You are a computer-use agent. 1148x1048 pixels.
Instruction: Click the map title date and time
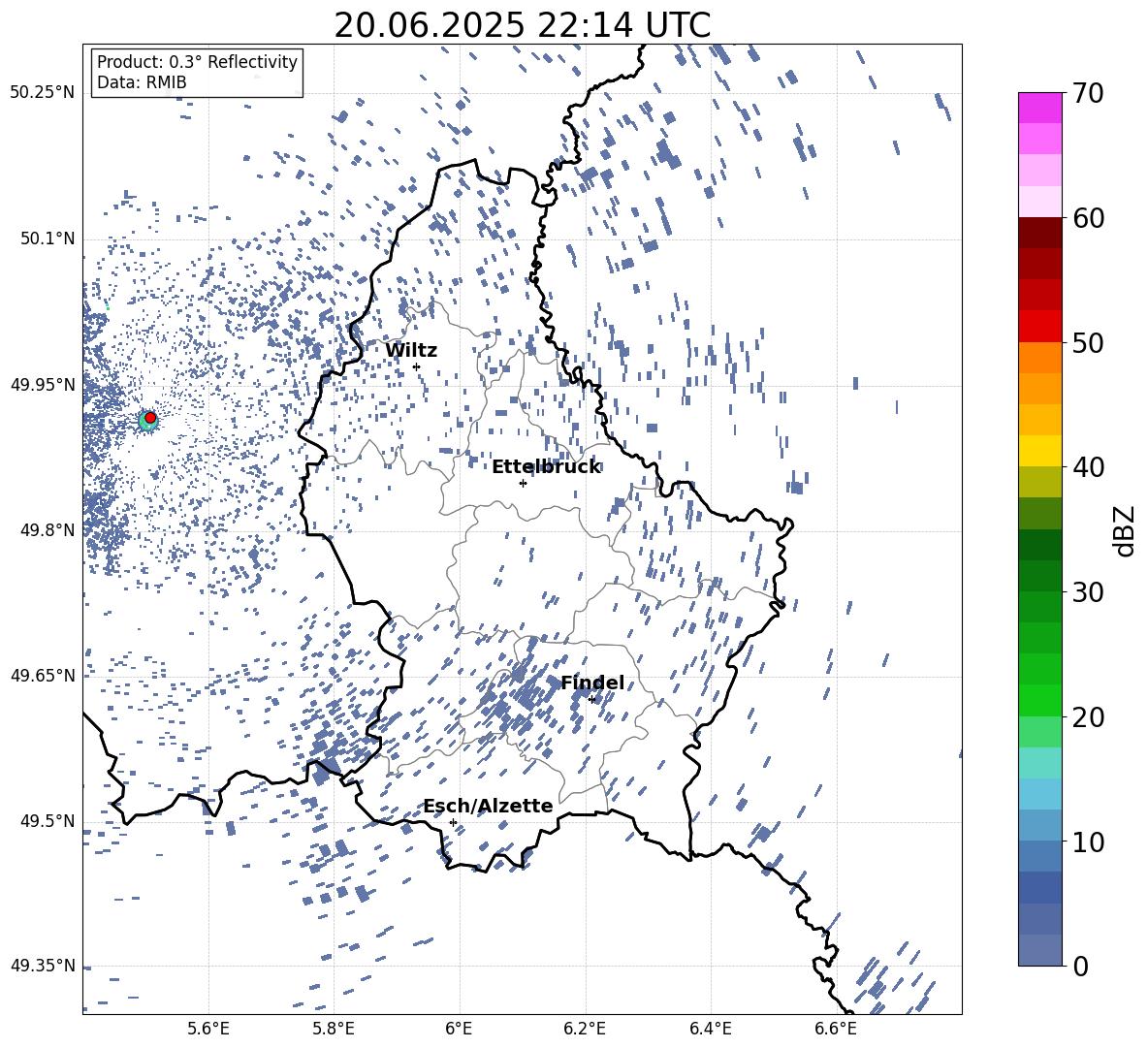pyautogui.click(x=523, y=25)
